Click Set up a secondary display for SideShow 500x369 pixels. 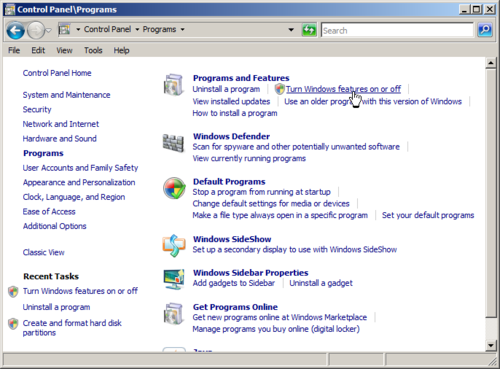pos(295,250)
